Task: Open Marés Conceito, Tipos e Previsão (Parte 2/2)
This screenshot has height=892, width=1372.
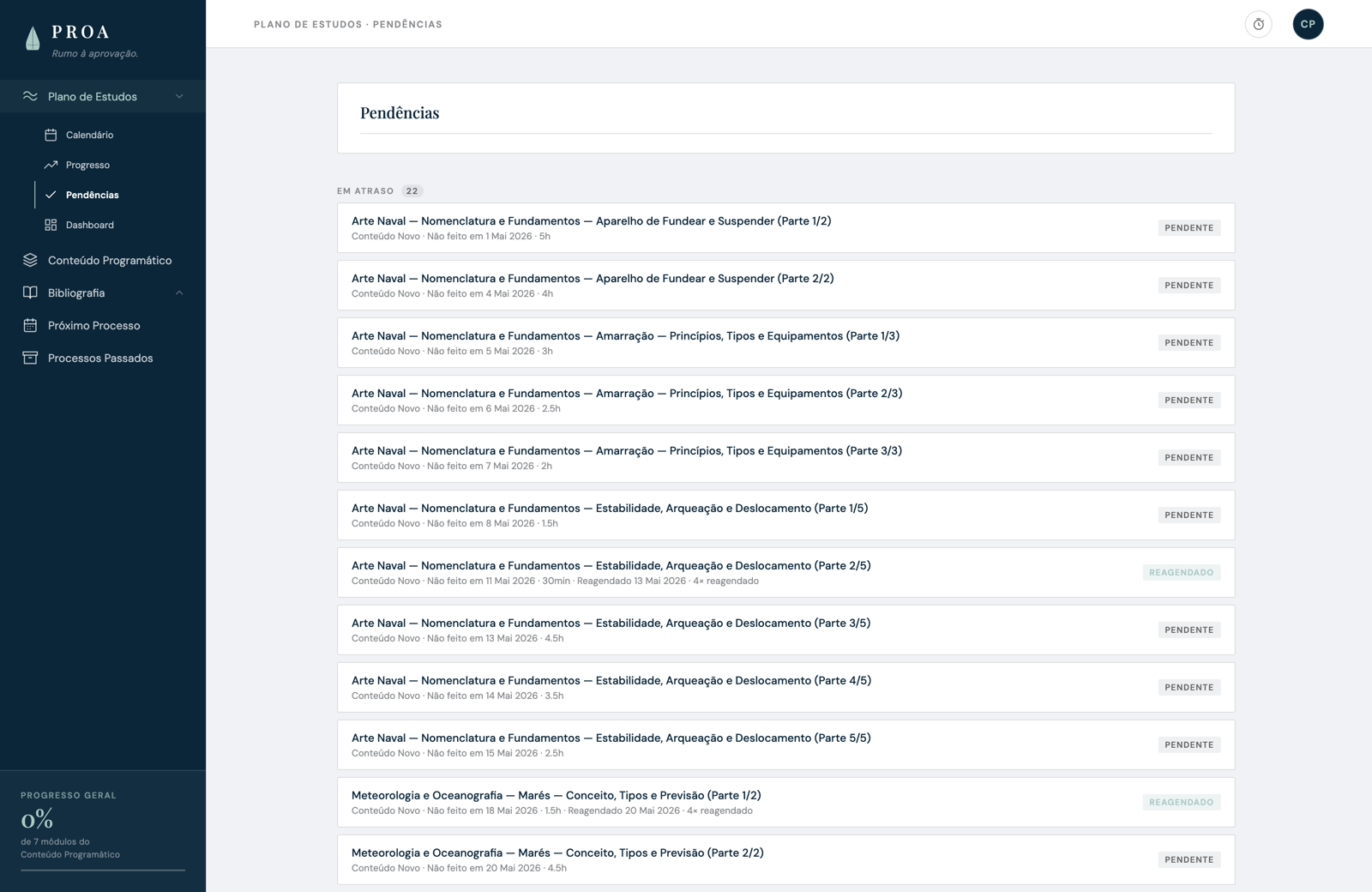Action: [785, 860]
